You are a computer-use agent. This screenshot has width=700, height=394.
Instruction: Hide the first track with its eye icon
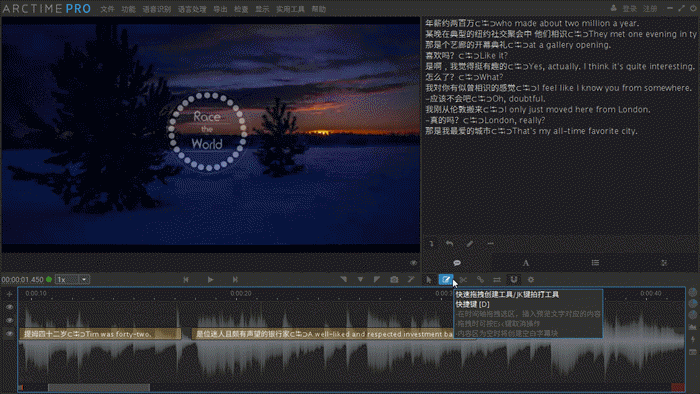[x=9, y=307]
